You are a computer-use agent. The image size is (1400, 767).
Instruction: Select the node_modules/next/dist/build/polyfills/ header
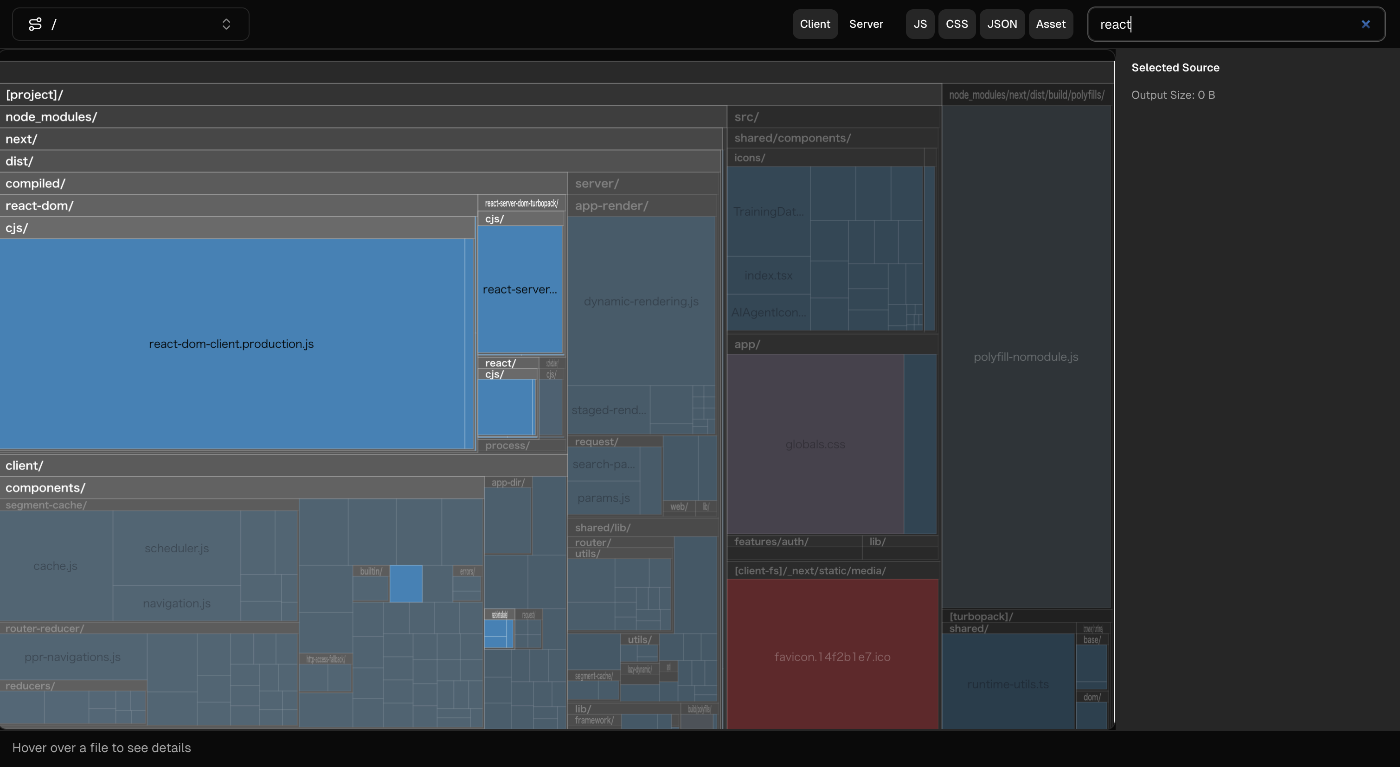pyautogui.click(x=1027, y=95)
